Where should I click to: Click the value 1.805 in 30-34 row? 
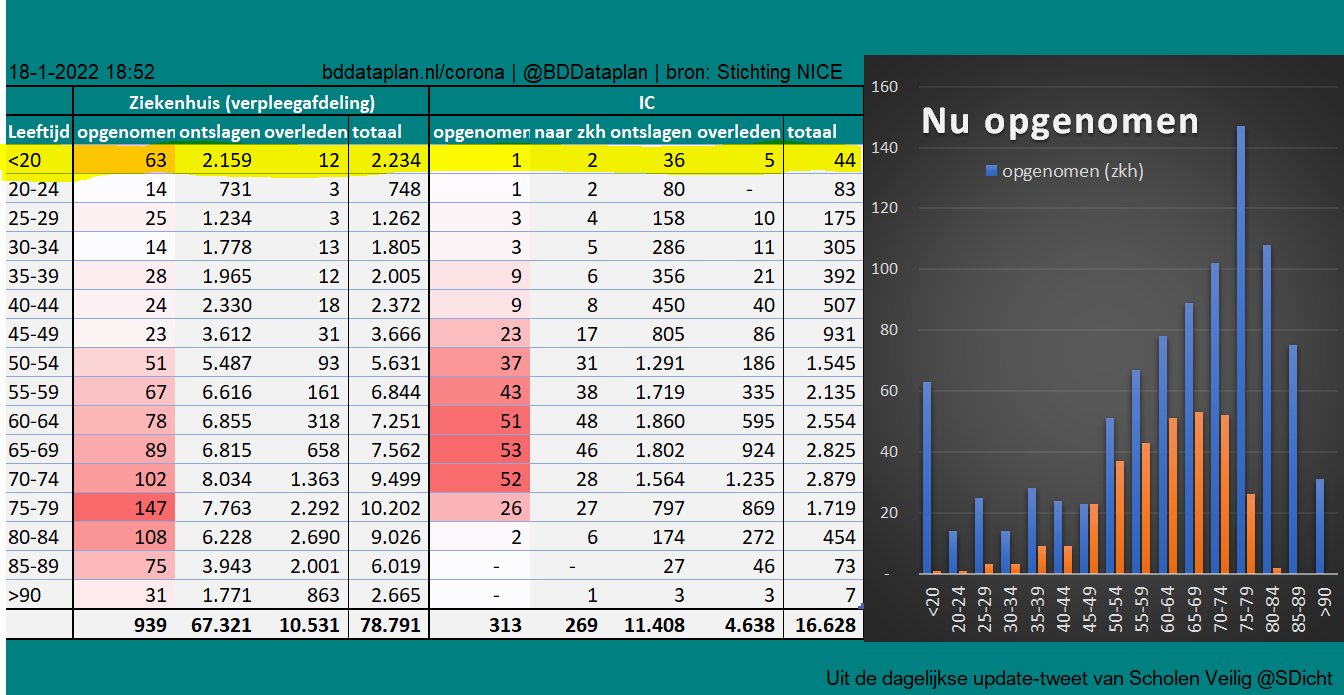coord(398,247)
